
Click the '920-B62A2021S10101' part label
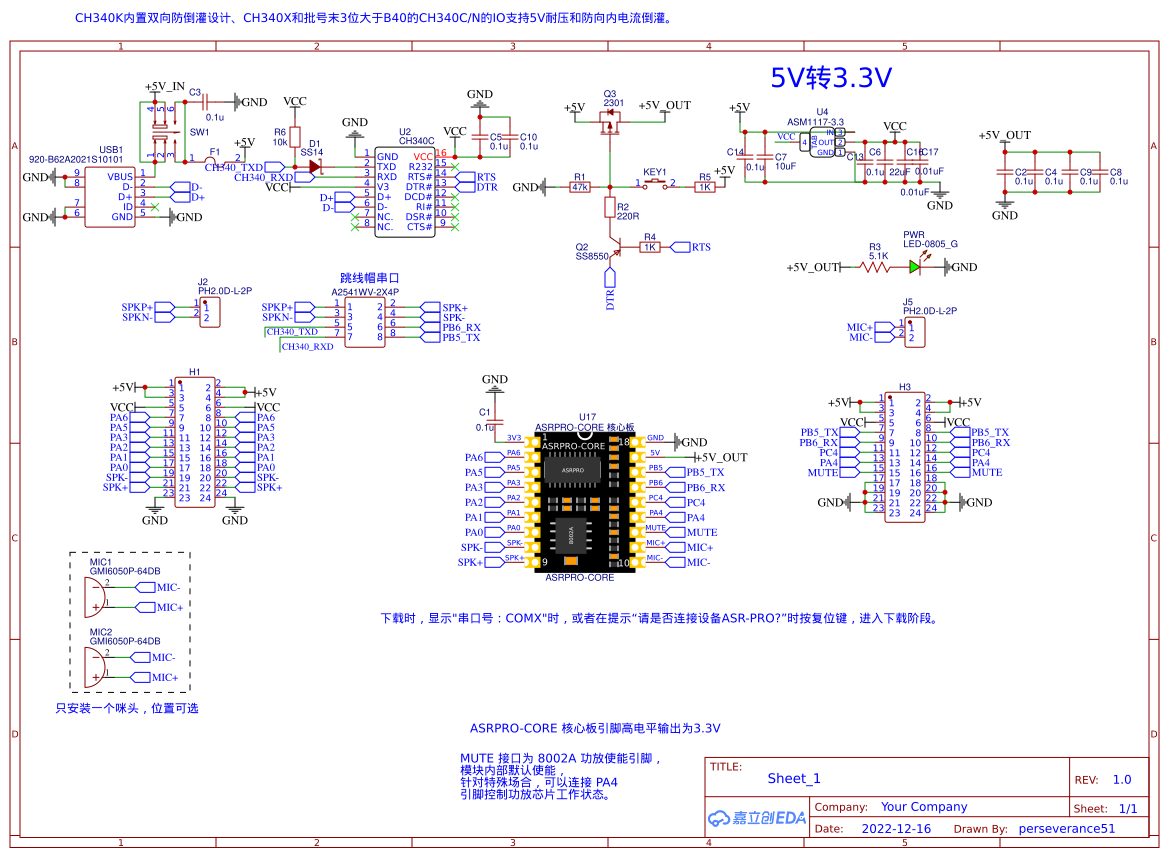(76, 160)
